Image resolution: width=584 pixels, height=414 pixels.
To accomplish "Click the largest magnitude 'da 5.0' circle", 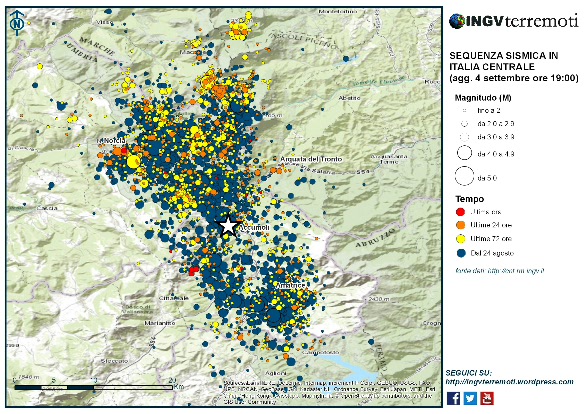I will pos(464,176).
